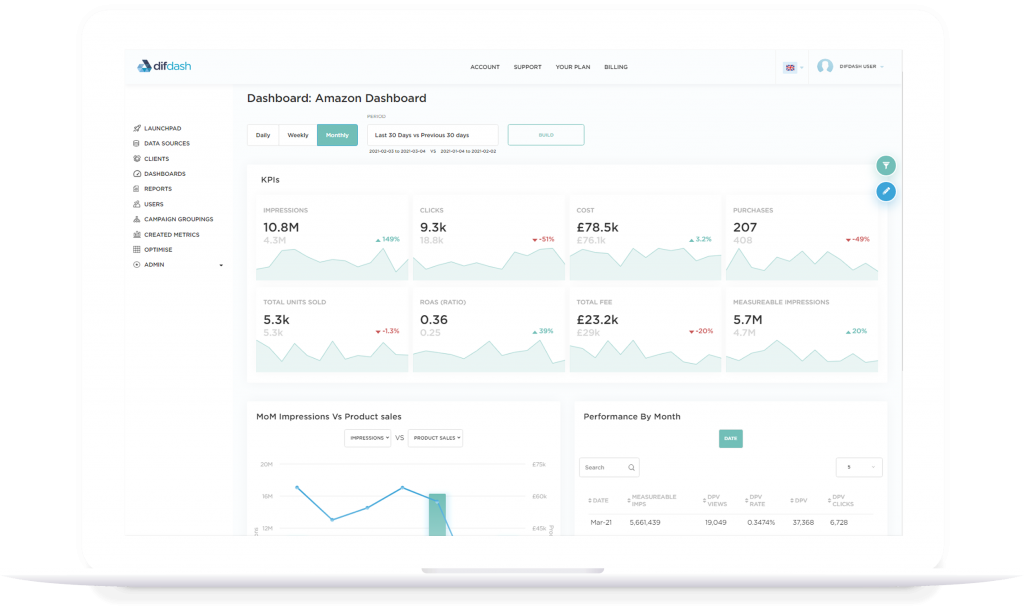
Task: Click Dashboards gauge icon
Action: click(x=136, y=174)
